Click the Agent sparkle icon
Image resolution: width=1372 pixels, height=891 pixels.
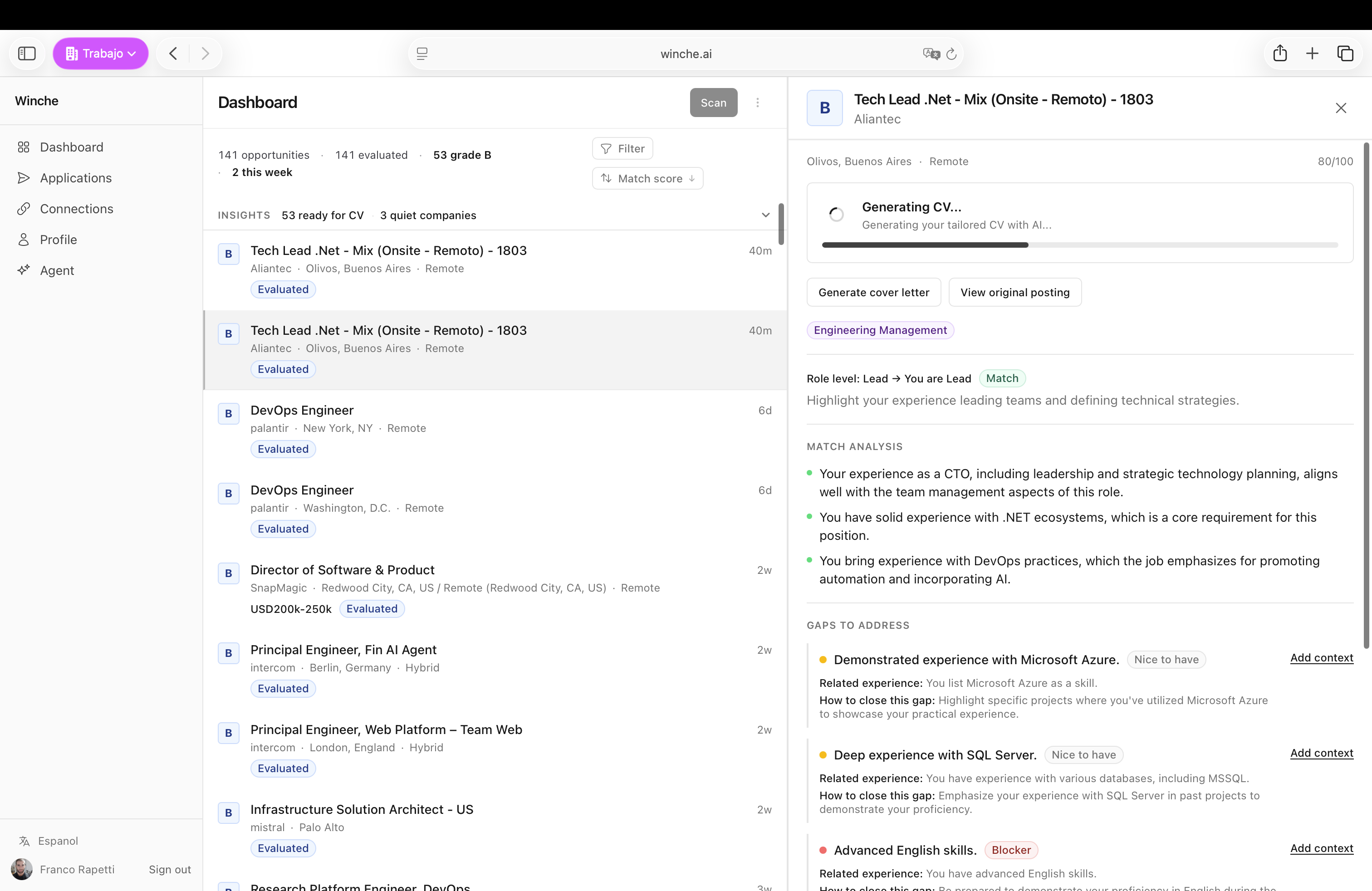click(x=24, y=270)
